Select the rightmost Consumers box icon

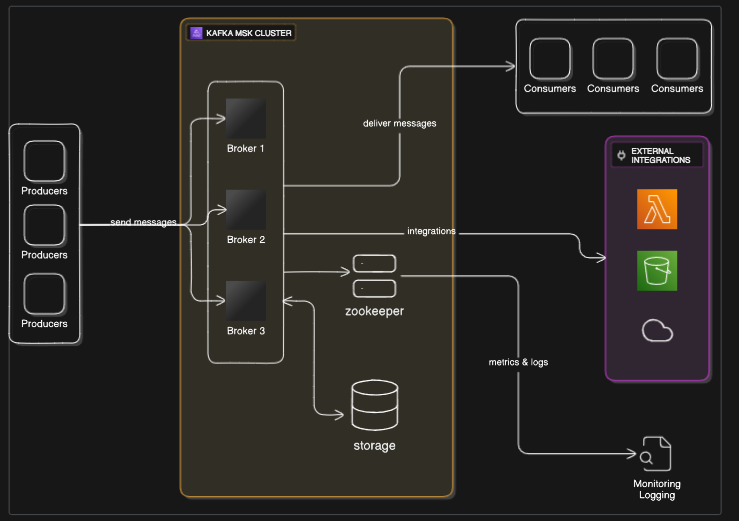coord(677,59)
